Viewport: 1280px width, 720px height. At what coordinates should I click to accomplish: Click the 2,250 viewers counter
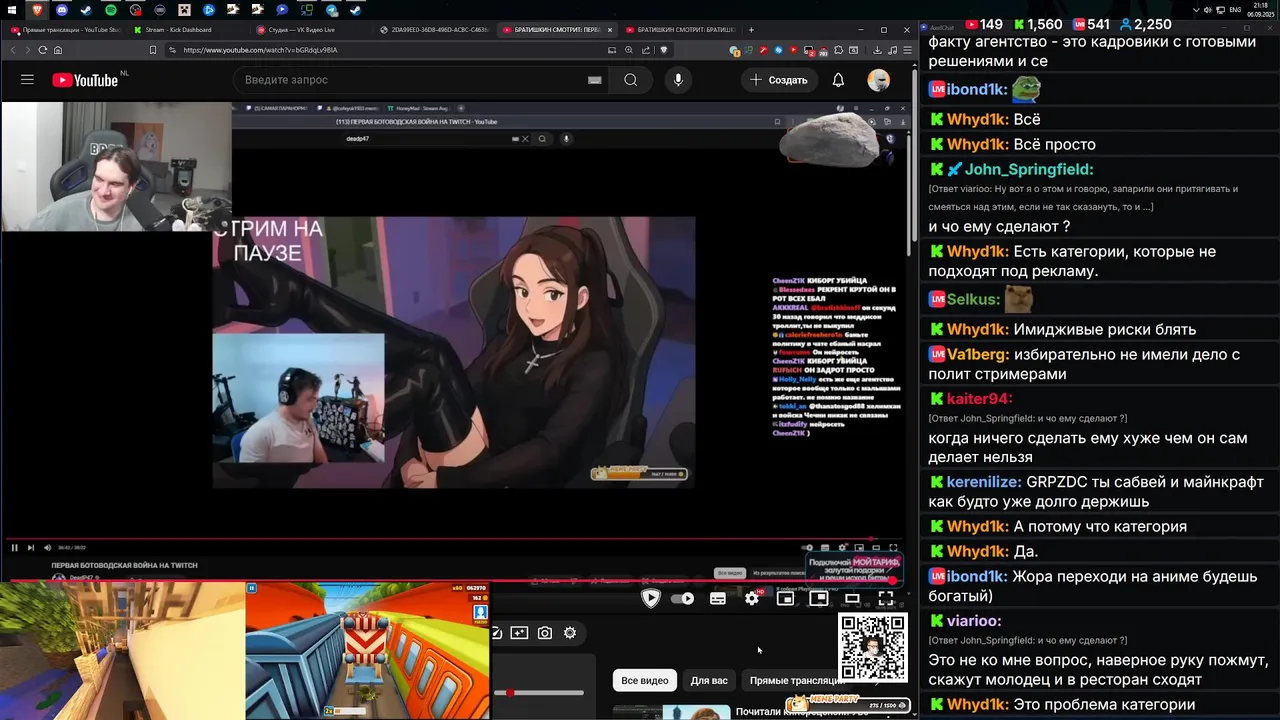(1145, 24)
